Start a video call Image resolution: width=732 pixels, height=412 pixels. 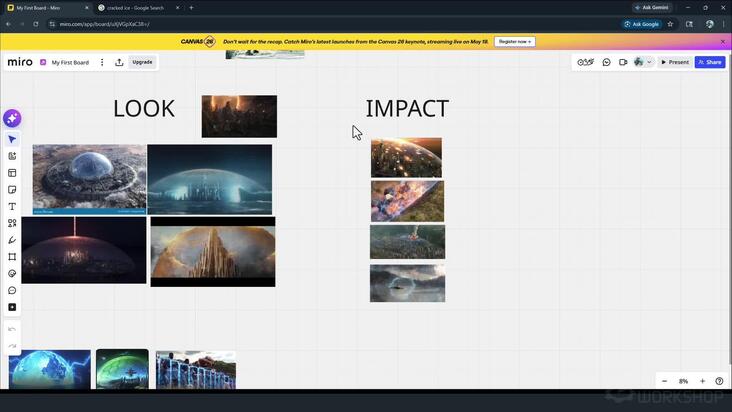coord(623,62)
